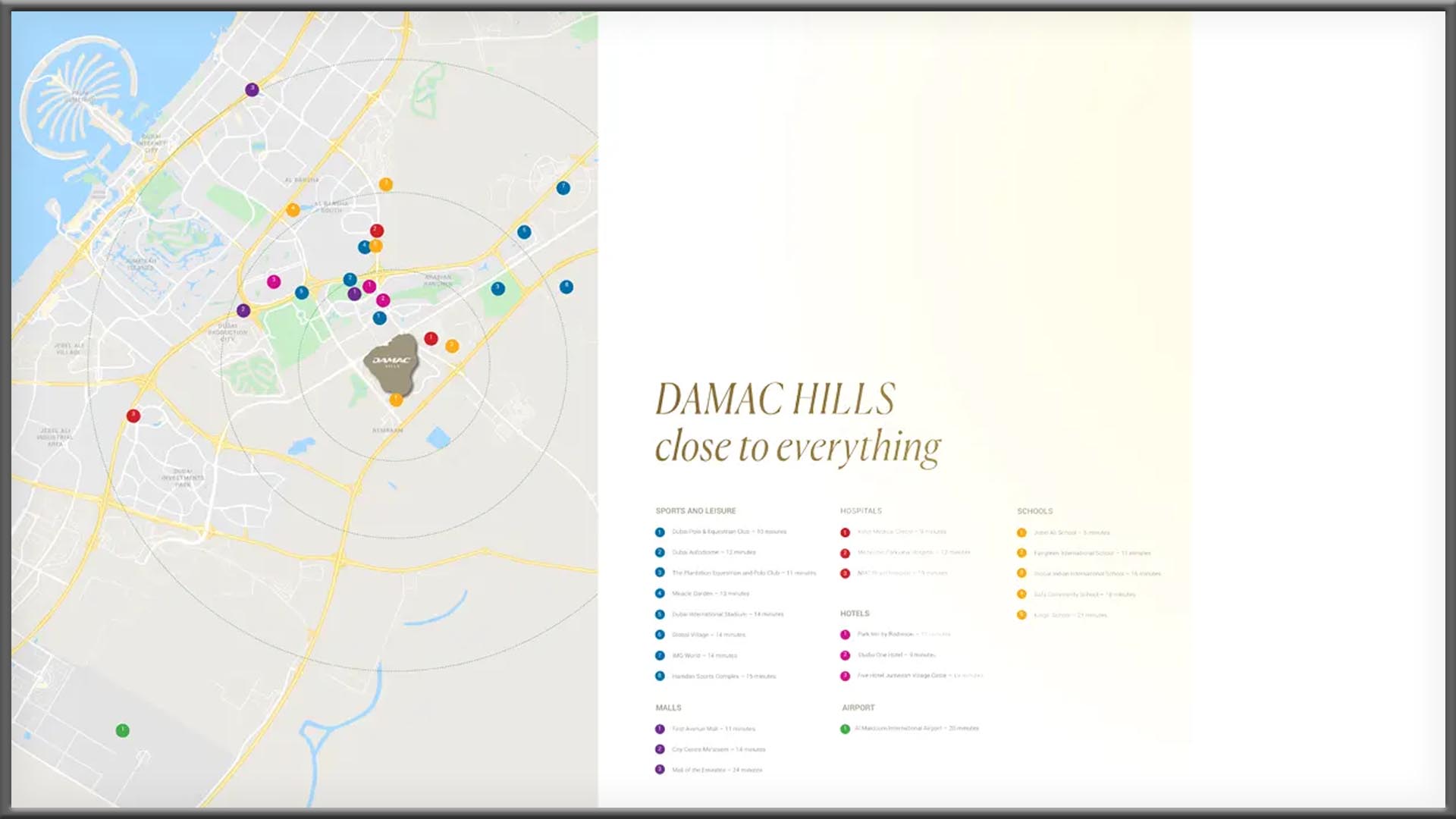This screenshot has height=819, width=1456.
Task: Click the blue bullet for Dubai International Stadium
Action: coord(660,614)
